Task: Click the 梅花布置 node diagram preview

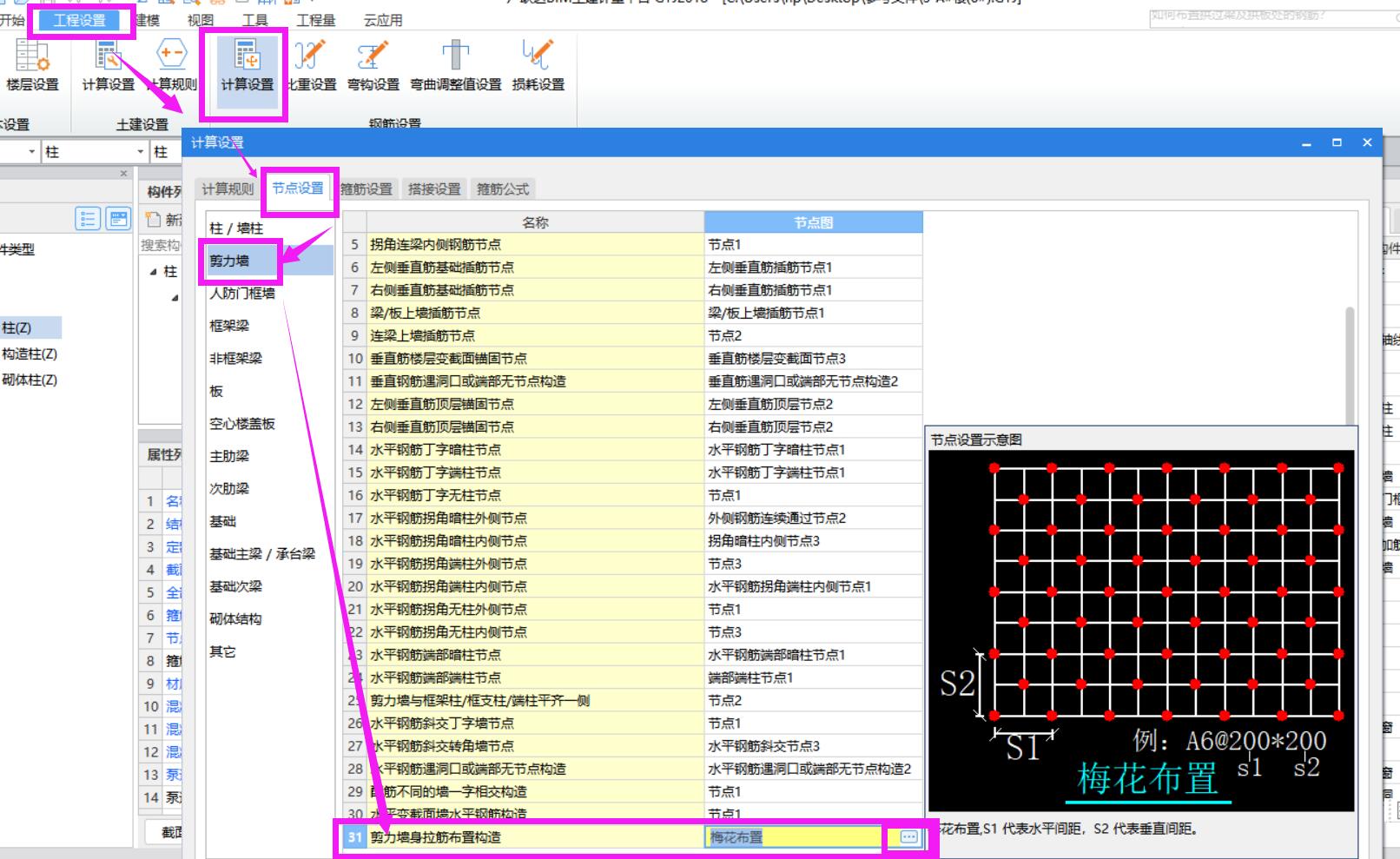Action: click(1141, 631)
